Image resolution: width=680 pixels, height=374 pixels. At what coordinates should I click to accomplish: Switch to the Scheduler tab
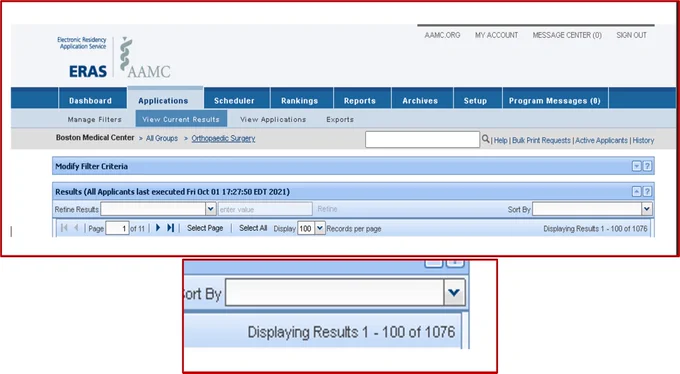tap(234, 101)
